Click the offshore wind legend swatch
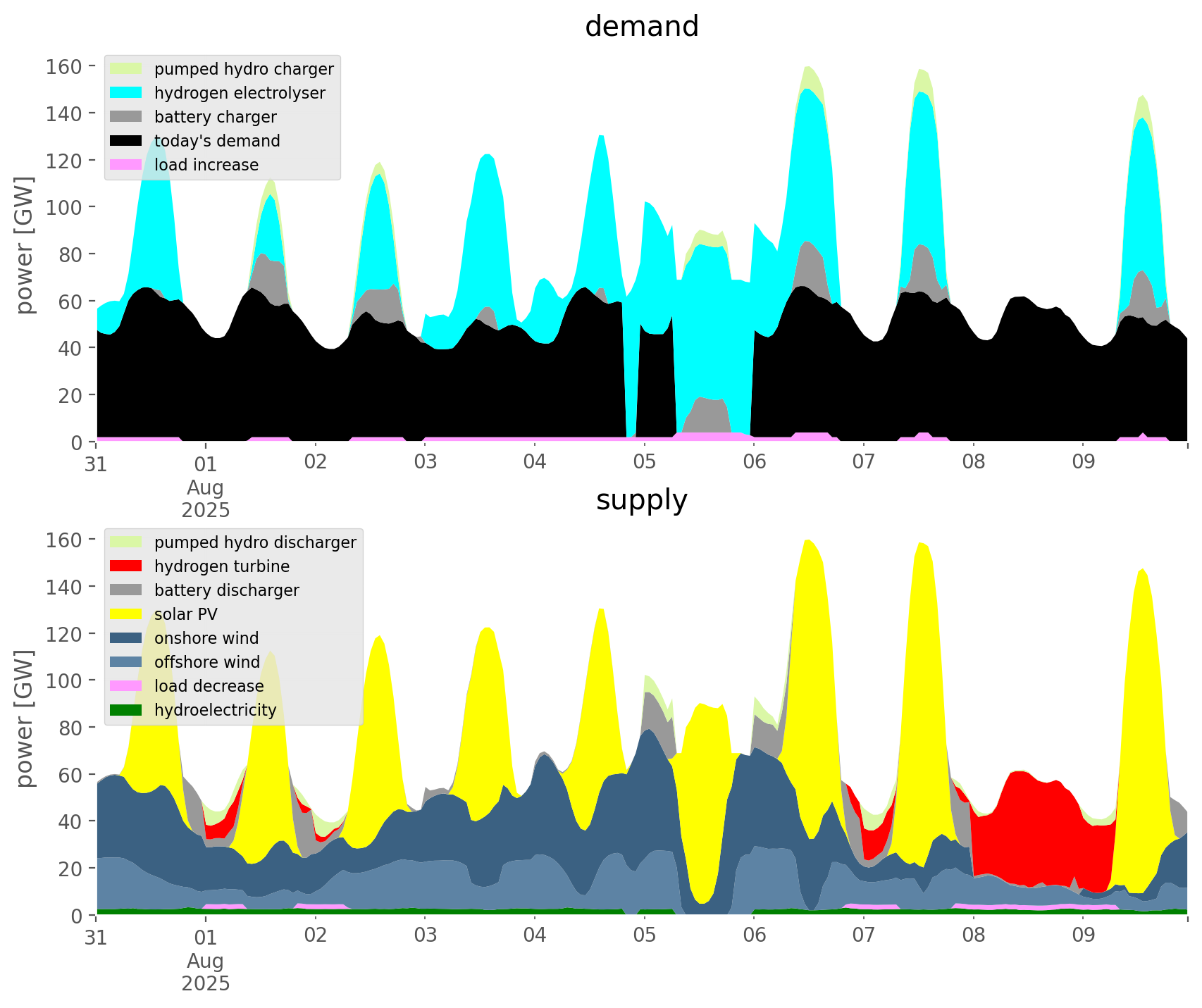This screenshot has height=1008, width=1202. pyautogui.click(x=126, y=662)
